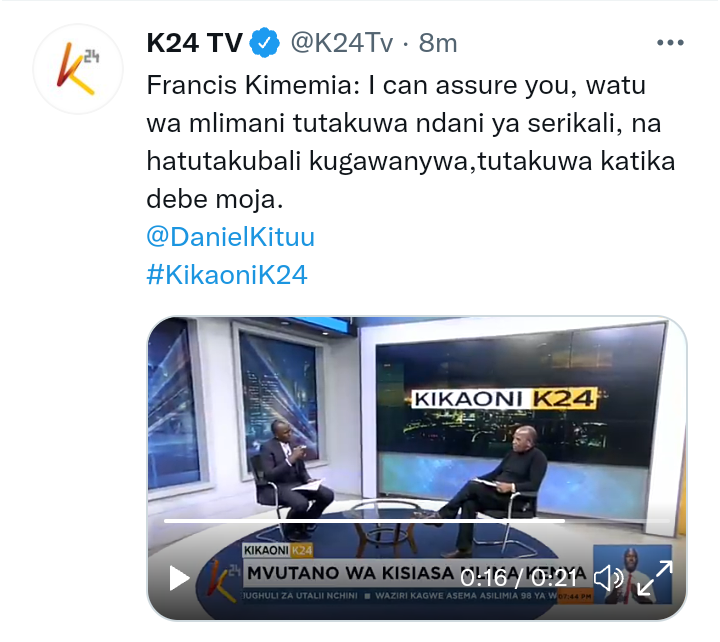720x642 pixels.
Task: Open the tweet's three-dot more menu
Action: click(670, 43)
